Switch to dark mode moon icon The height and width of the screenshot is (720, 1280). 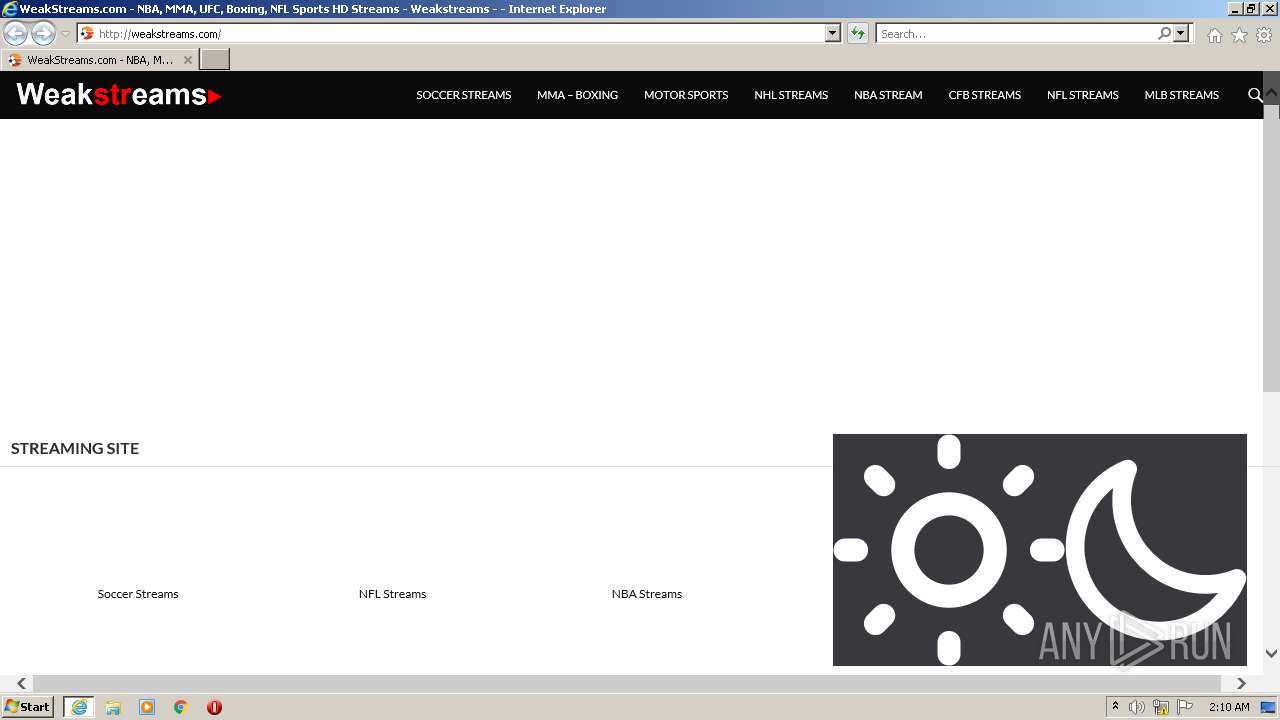click(x=1155, y=550)
